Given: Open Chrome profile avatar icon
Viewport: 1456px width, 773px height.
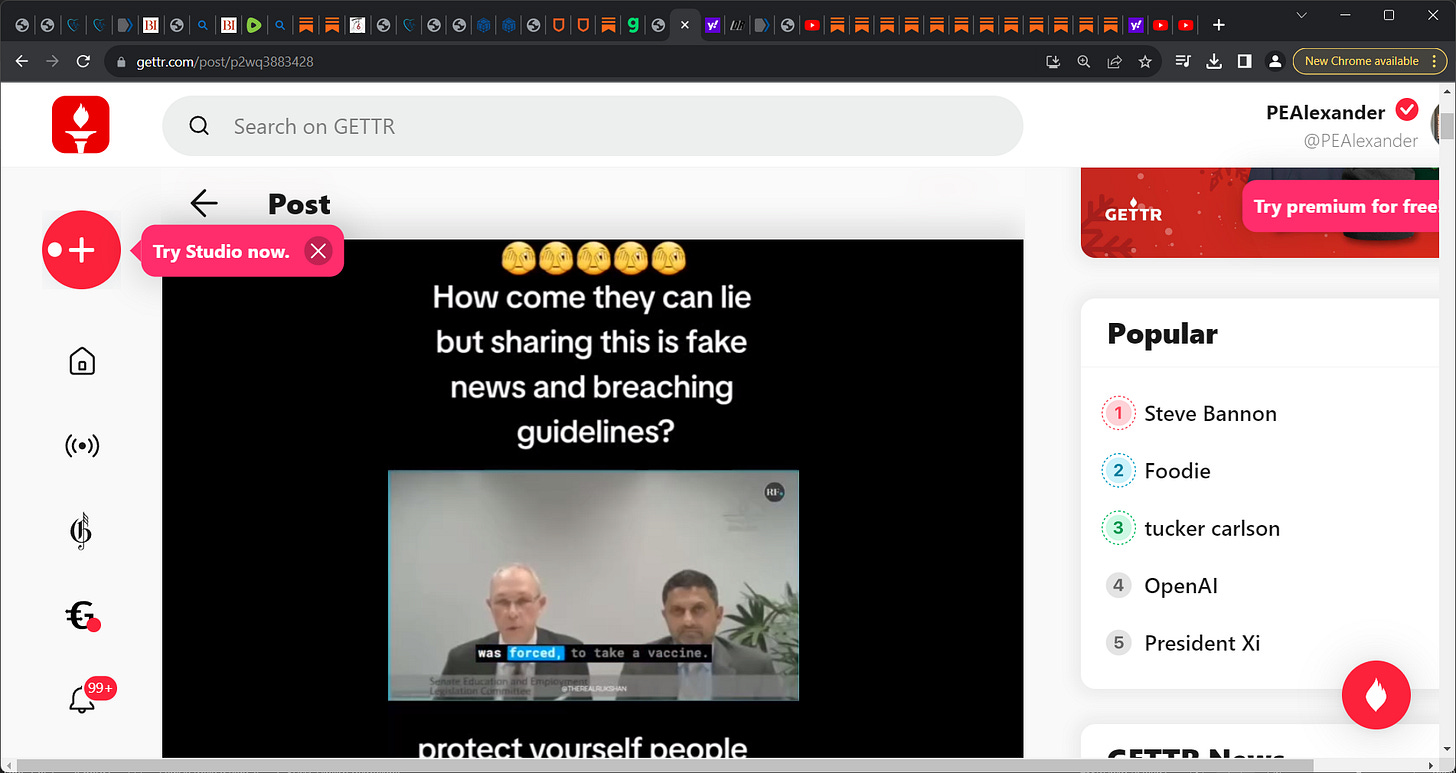Looking at the screenshot, I should tap(1275, 61).
